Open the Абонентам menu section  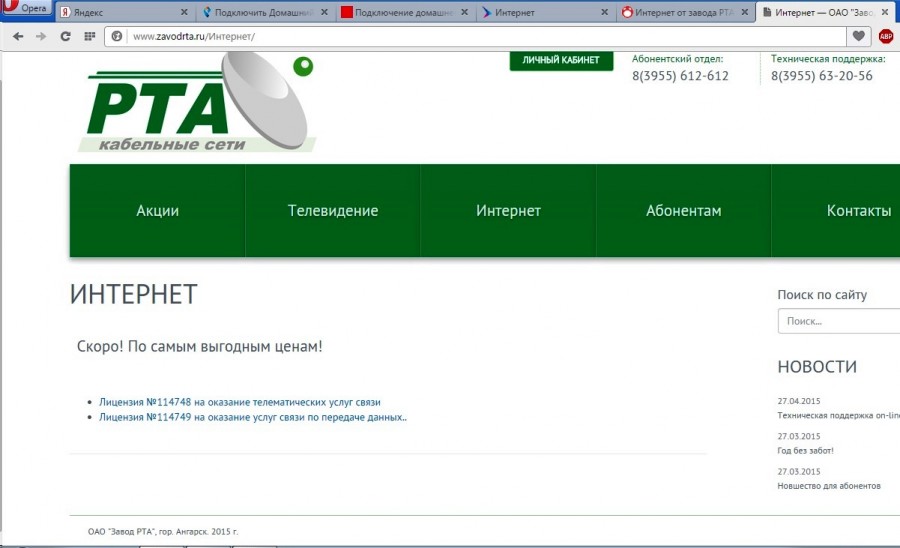[683, 211]
